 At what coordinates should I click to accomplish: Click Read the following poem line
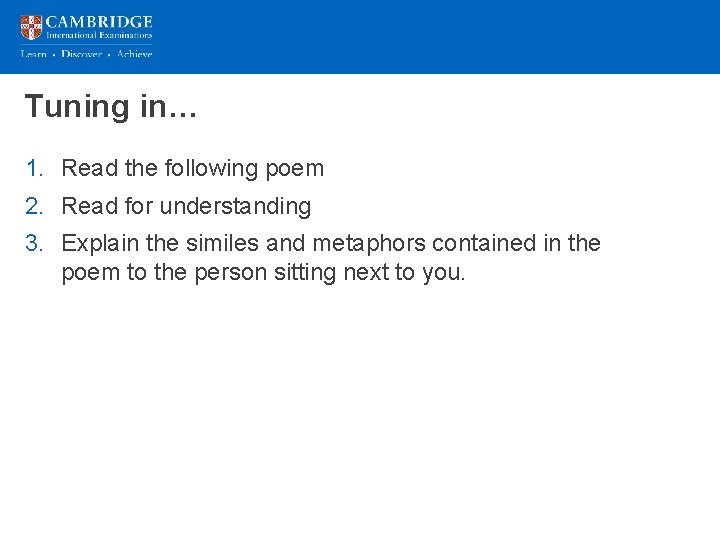[193, 169]
